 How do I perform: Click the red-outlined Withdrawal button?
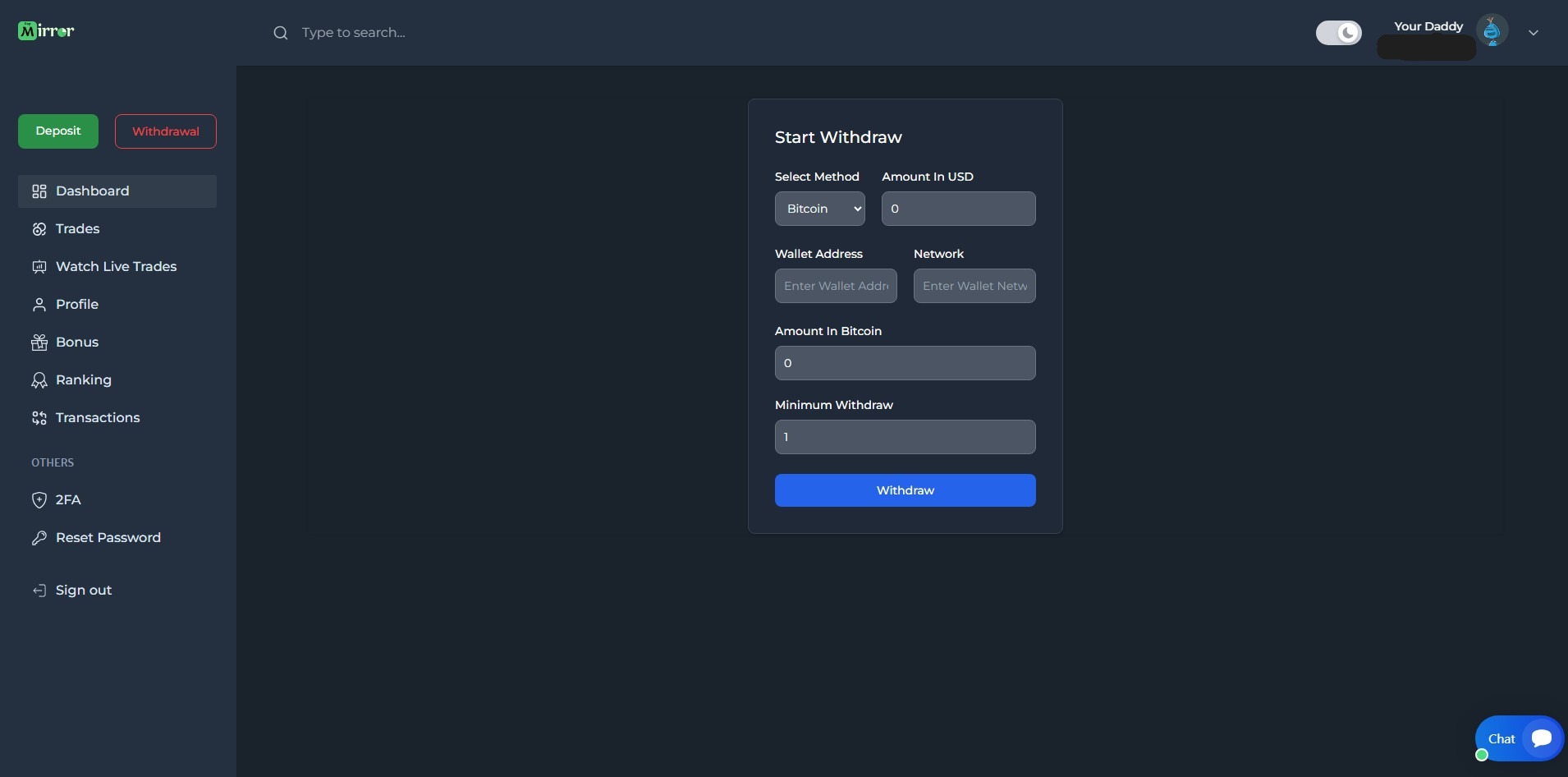click(x=166, y=131)
